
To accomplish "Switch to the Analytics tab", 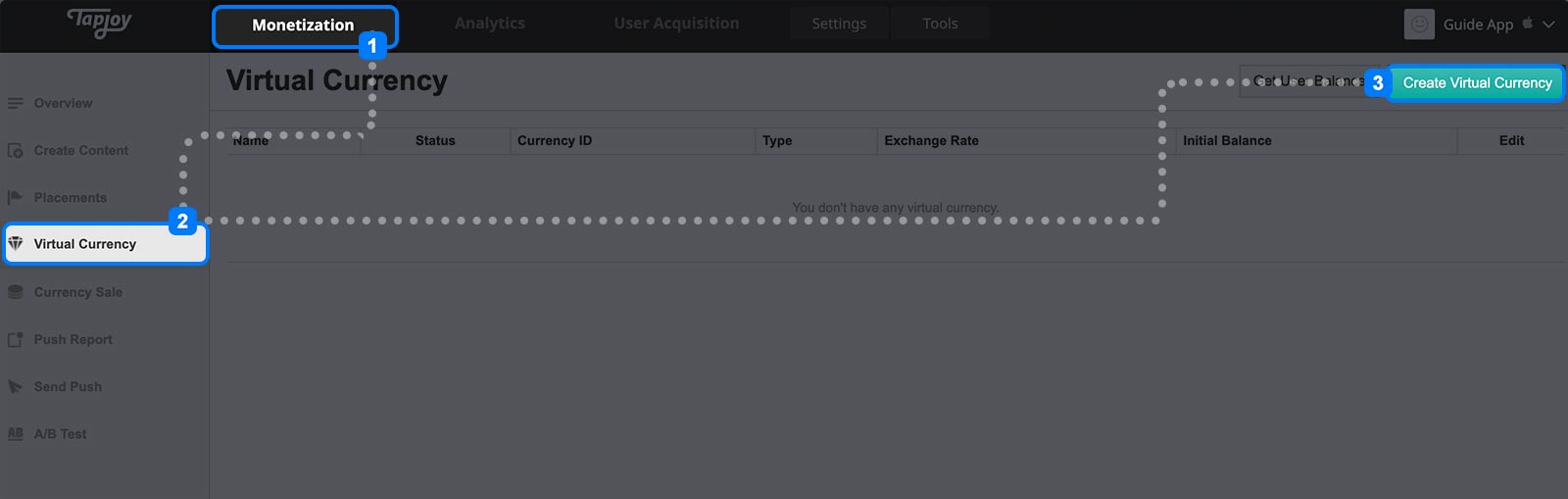I will point(490,24).
